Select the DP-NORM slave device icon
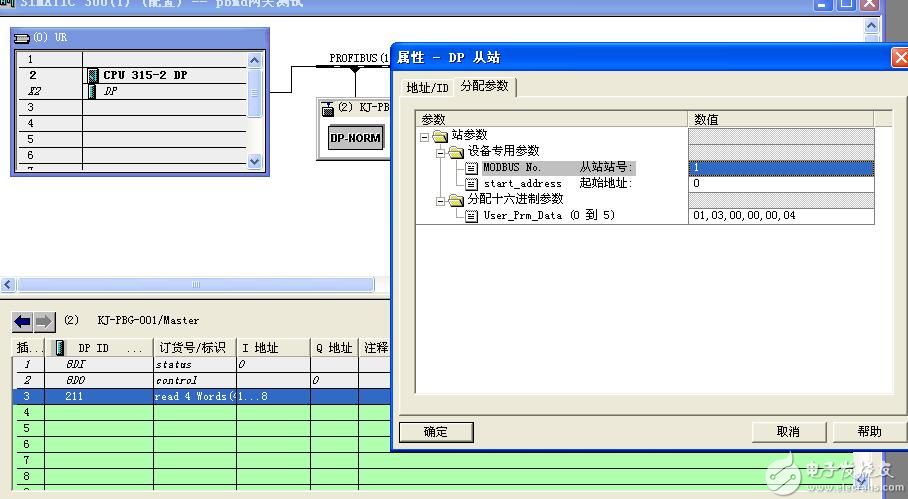 [x=356, y=138]
